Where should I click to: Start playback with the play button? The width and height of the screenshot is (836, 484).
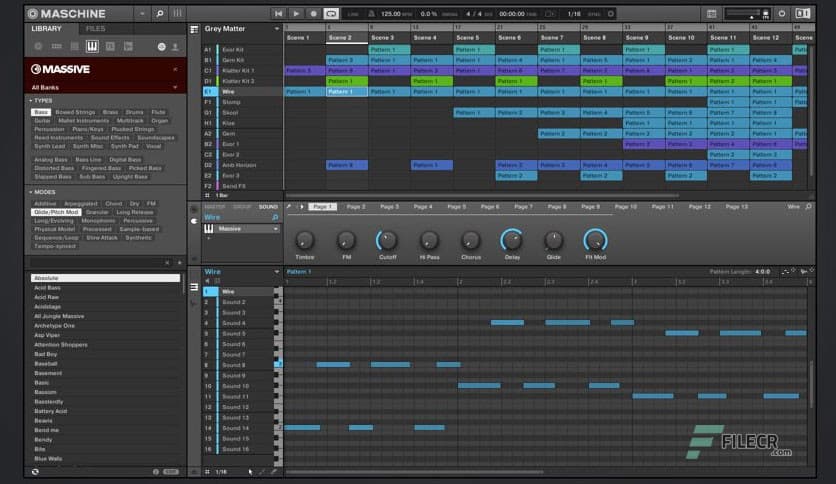coord(296,14)
